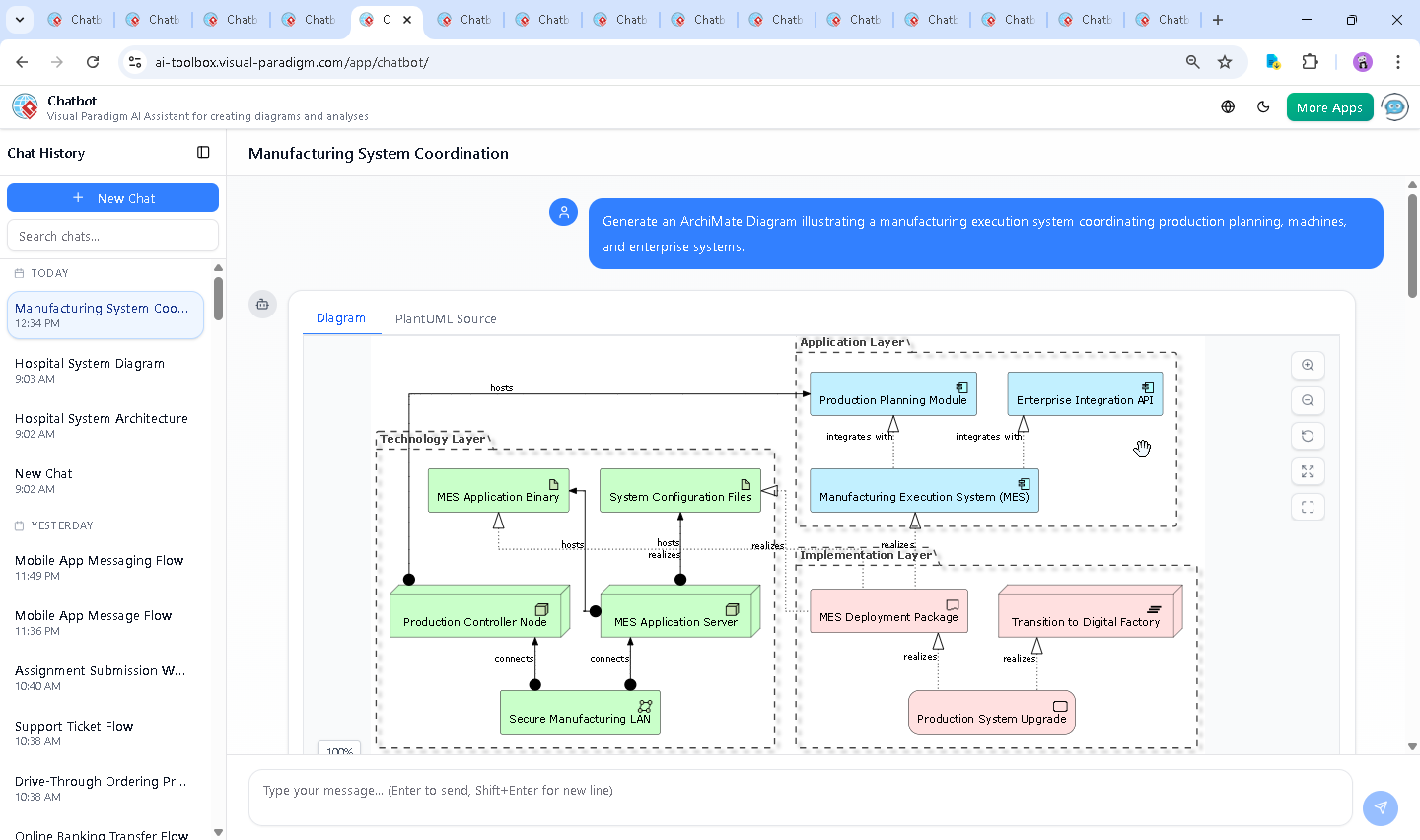Switch to the PlantUML Source tab

click(x=446, y=318)
